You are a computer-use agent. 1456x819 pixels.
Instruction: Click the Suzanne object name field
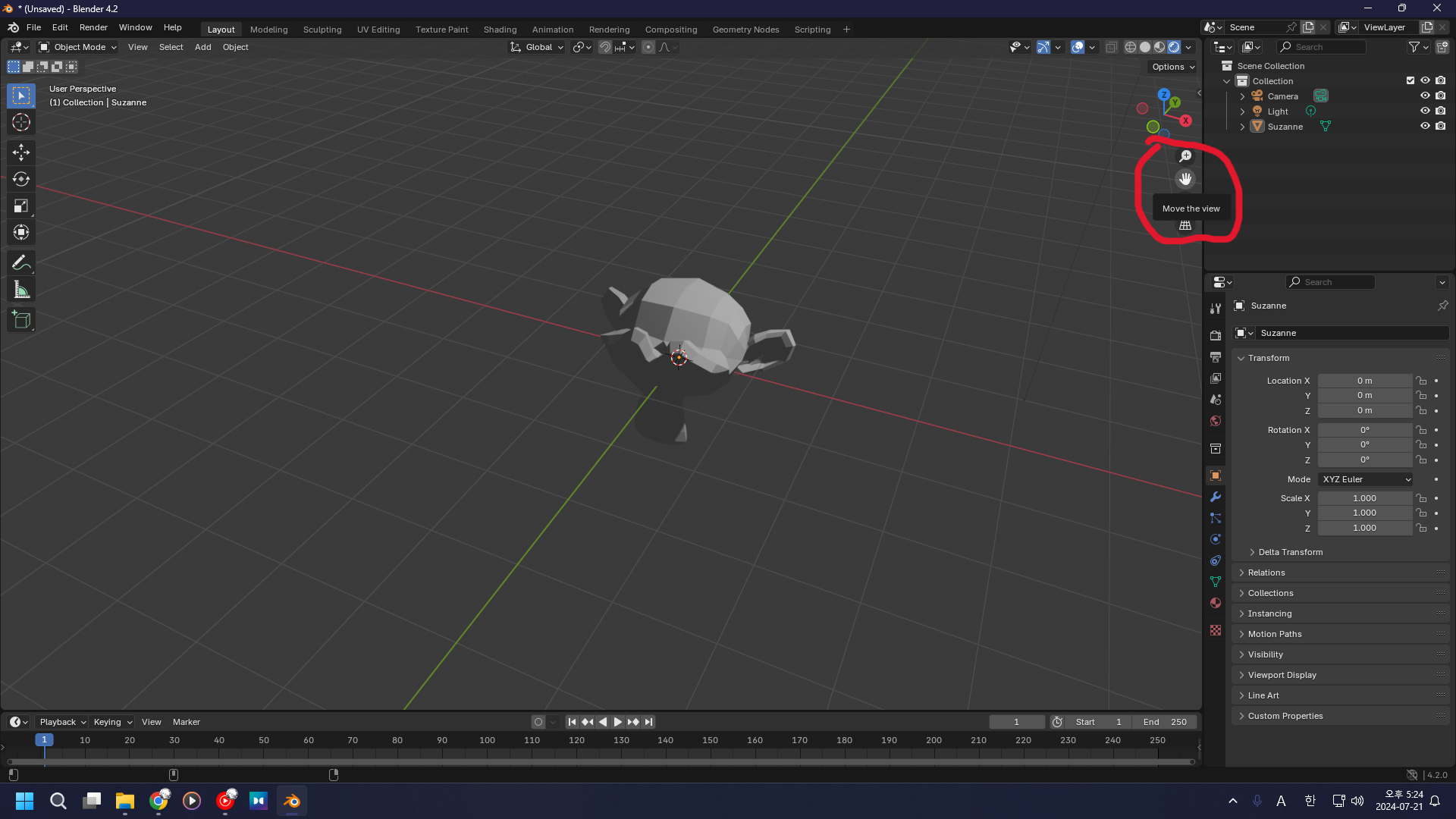point(1353,333)
